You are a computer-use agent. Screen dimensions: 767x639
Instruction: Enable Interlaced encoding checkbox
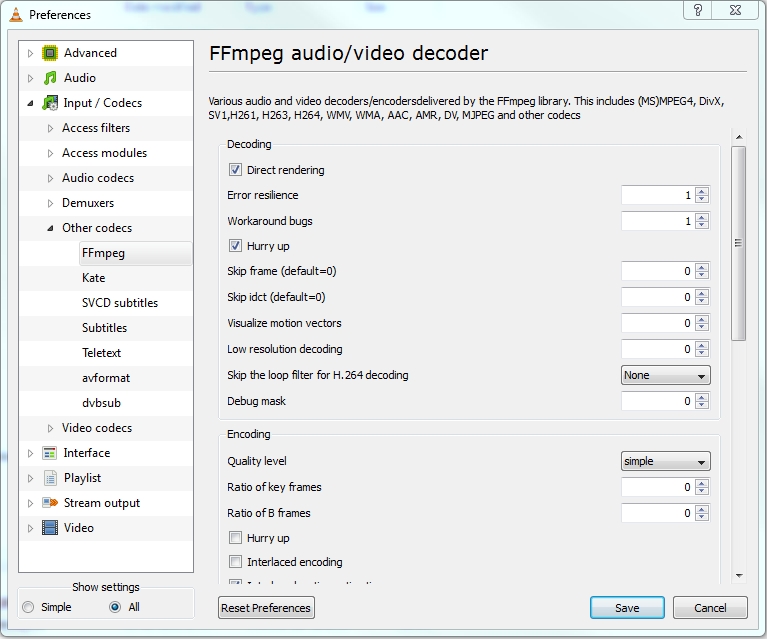point(235,562)
